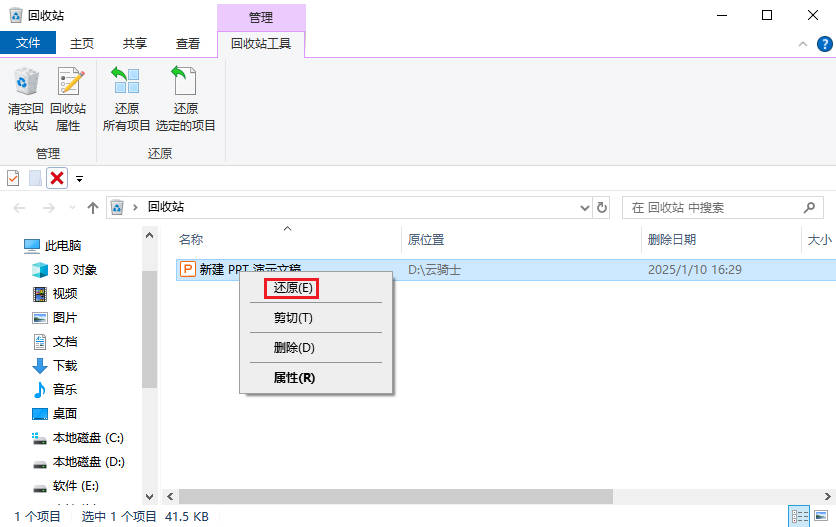Click Restore Selected Items (还原选定的项目) icon
Screen dimensions: 836x527
click(x=185, y=99)
